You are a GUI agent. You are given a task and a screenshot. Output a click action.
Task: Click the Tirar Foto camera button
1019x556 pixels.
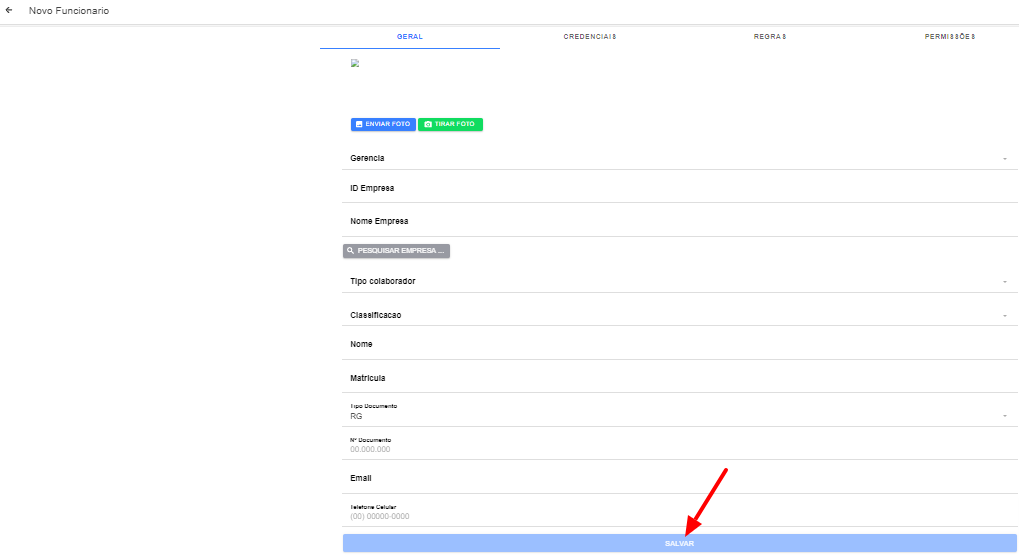click(x=450, y=125)
